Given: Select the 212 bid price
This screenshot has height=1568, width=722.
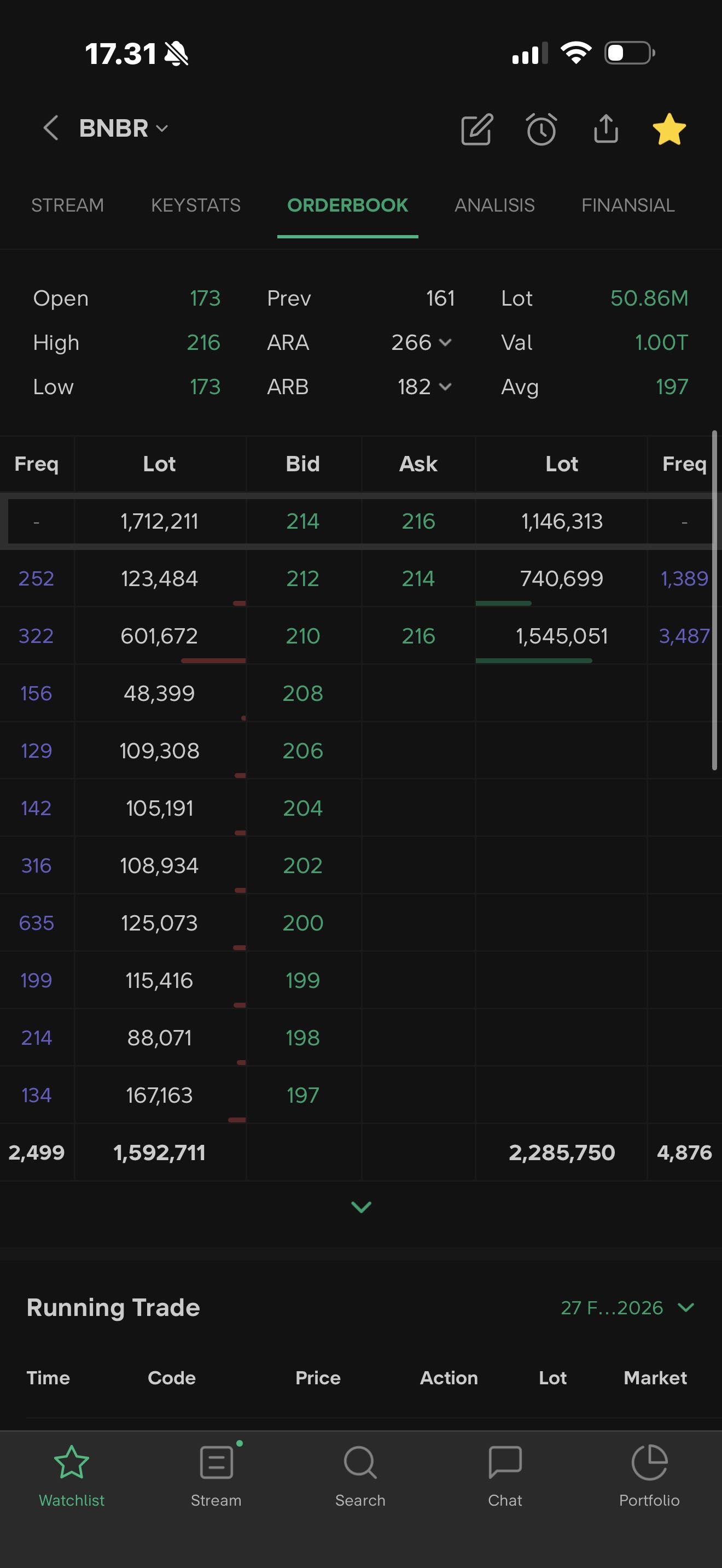Looking at the screenshot, I should click(302, 578).
